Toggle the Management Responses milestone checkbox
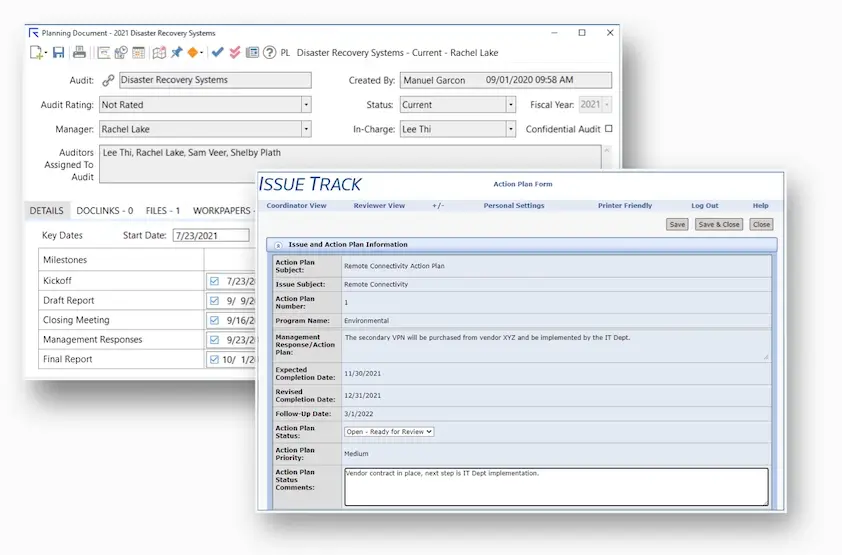842x555 pixels. point(214,340)
